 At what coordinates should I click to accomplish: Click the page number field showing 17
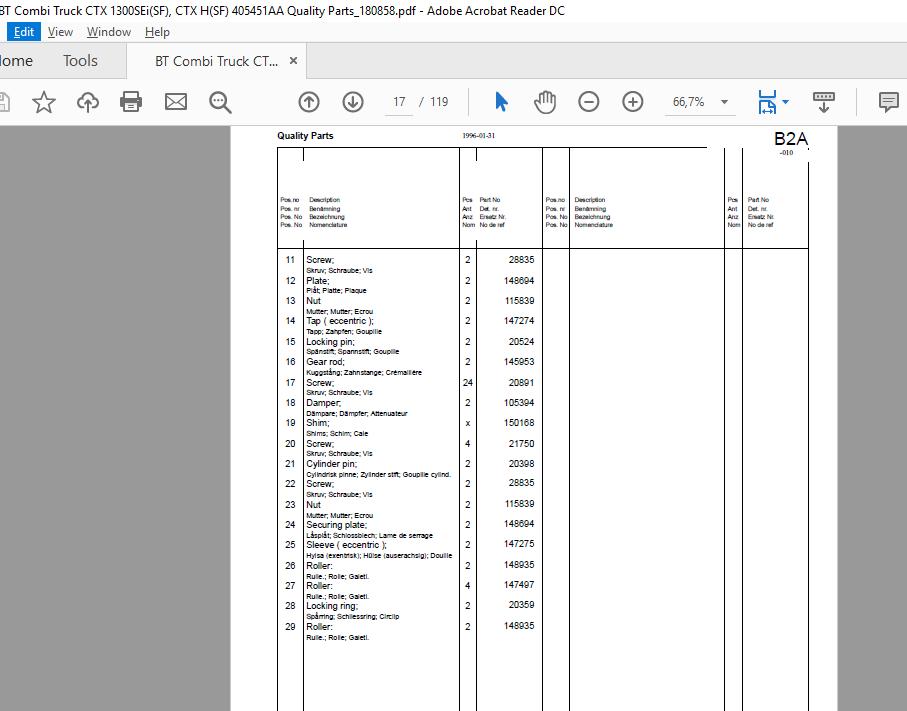[399, 102]
